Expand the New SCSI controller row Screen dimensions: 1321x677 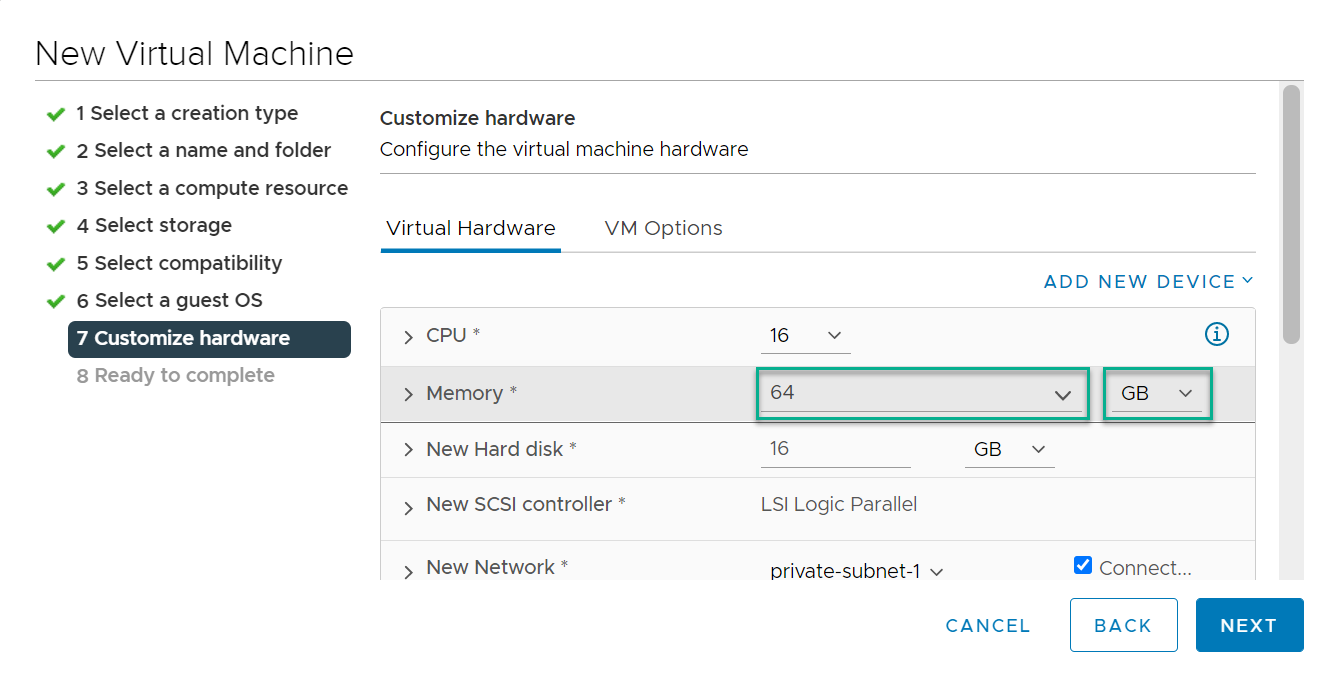(x=408, y=507)
